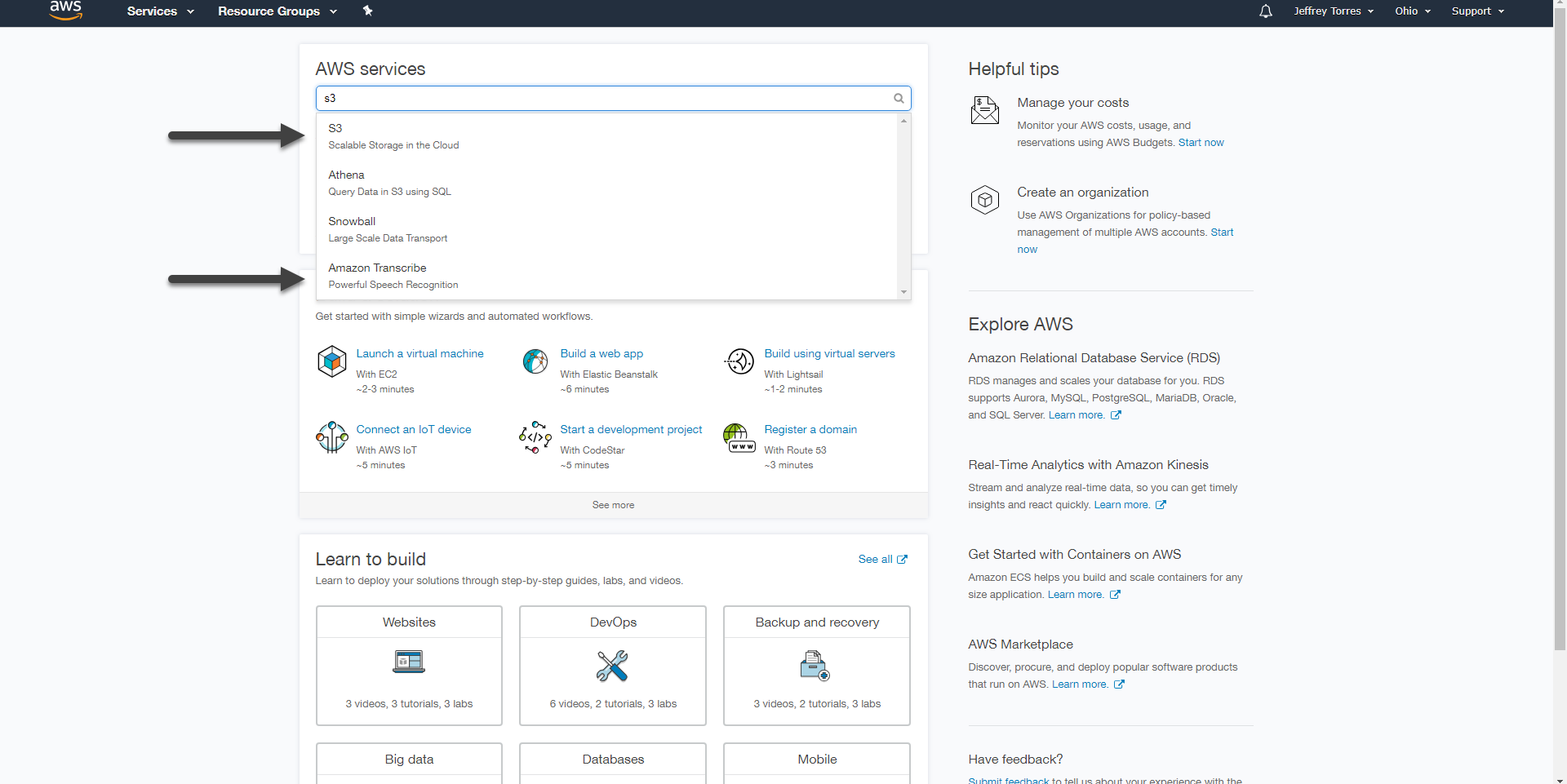
Task: Click the Lightsail icon beside Build using virtual servers
Action: (x=739, y=361)
